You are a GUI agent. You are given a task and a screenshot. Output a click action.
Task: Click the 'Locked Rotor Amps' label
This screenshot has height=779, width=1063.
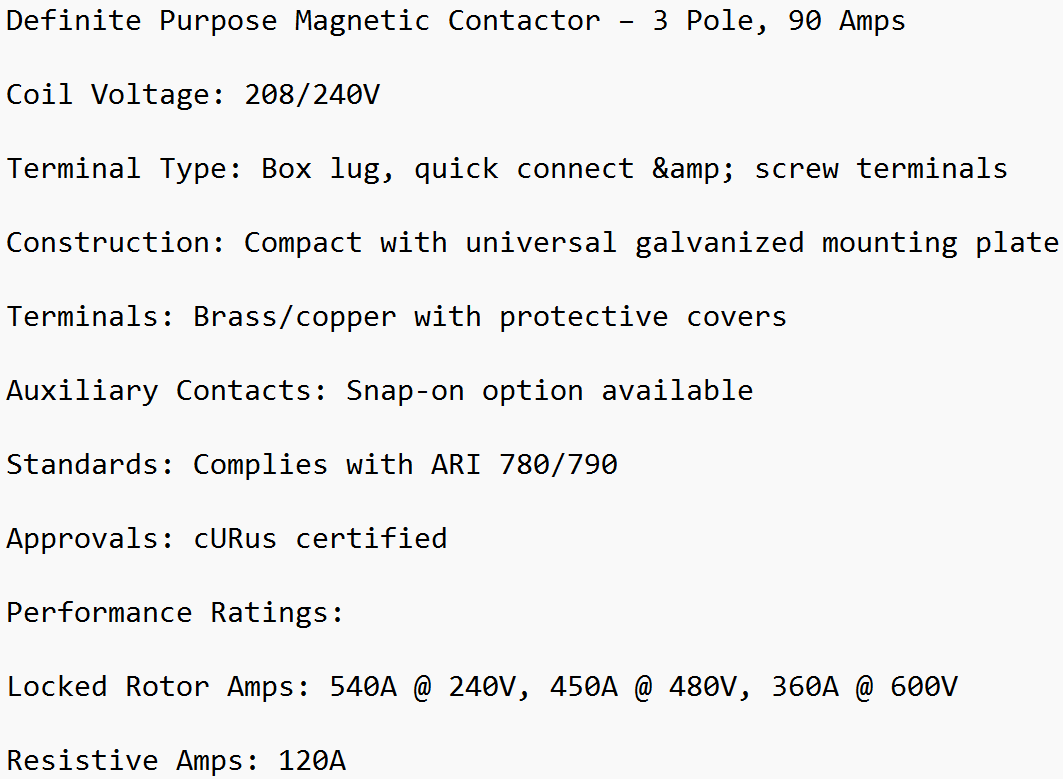pos(156,687)
